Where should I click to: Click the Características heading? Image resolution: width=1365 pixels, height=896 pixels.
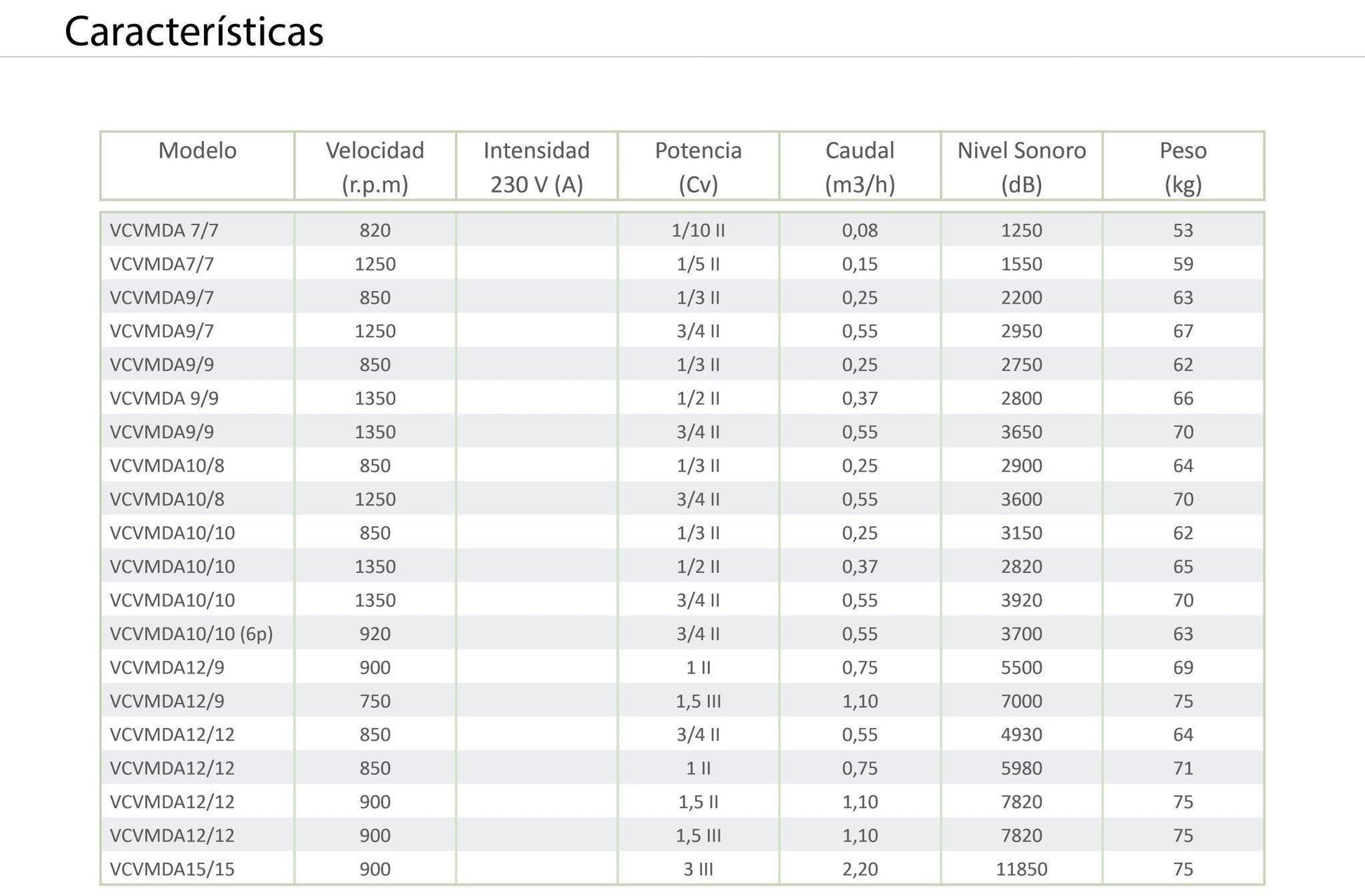194,32
